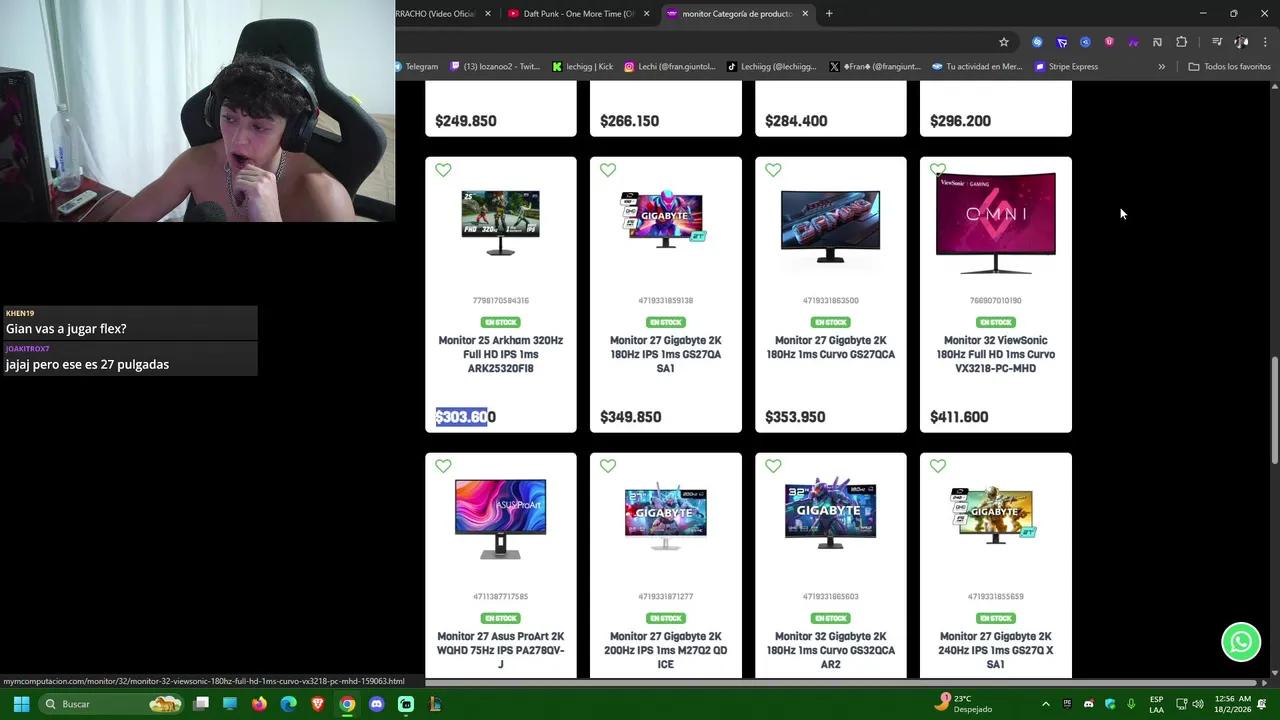The height and width of the screenshot is (720, 1280).
Task: Favorite the Gigabyte GS27Q X SA1
Action: (x=938, y=466)
